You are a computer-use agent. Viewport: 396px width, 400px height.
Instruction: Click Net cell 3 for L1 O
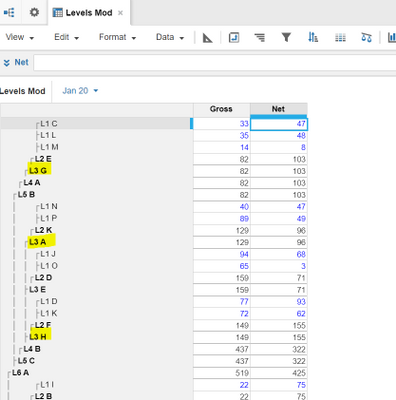point(279,266)
